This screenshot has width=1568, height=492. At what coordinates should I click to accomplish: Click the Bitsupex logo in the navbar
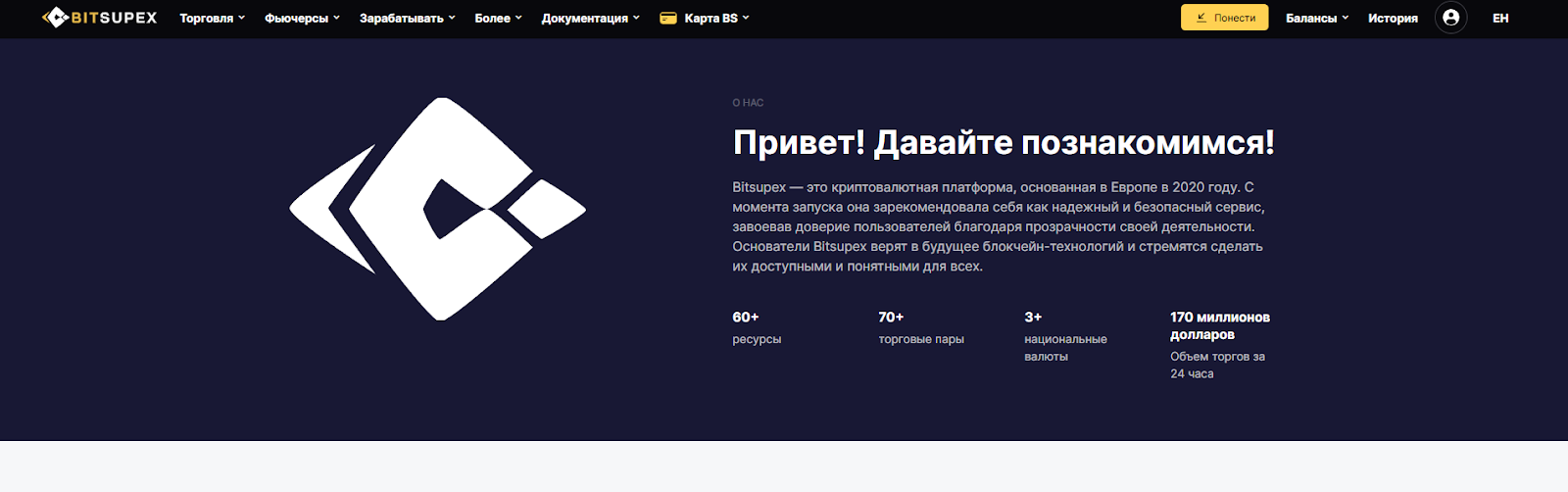pos(99,18)
